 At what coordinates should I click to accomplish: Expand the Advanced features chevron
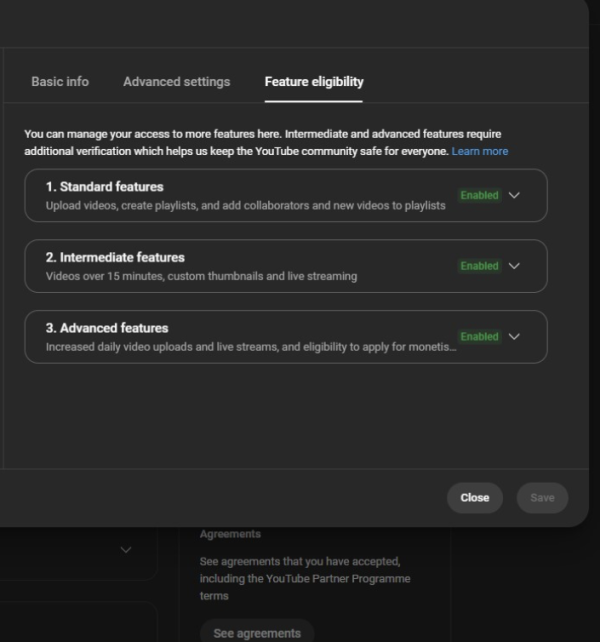tap(514, 337)
